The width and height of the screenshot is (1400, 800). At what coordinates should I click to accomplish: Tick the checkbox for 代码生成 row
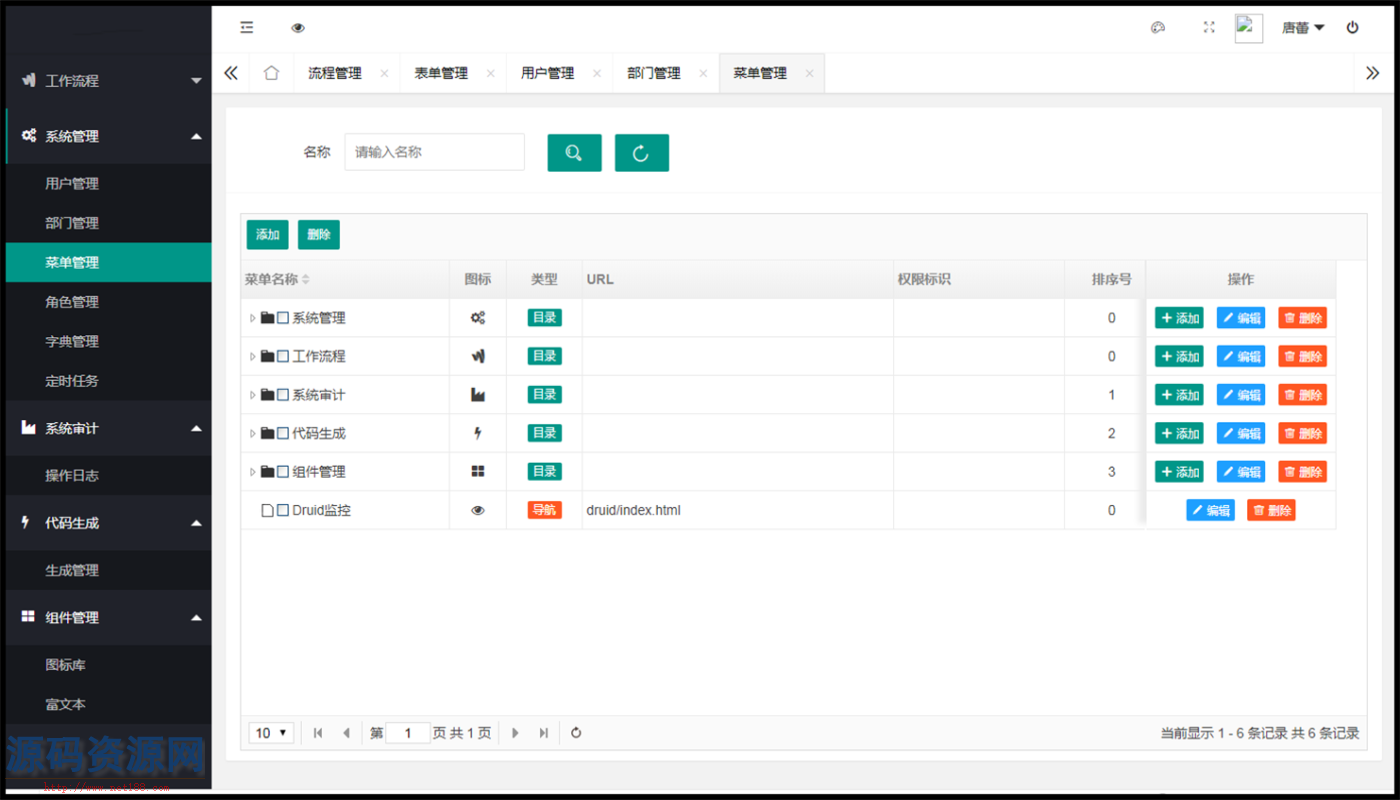click(283, 433)
